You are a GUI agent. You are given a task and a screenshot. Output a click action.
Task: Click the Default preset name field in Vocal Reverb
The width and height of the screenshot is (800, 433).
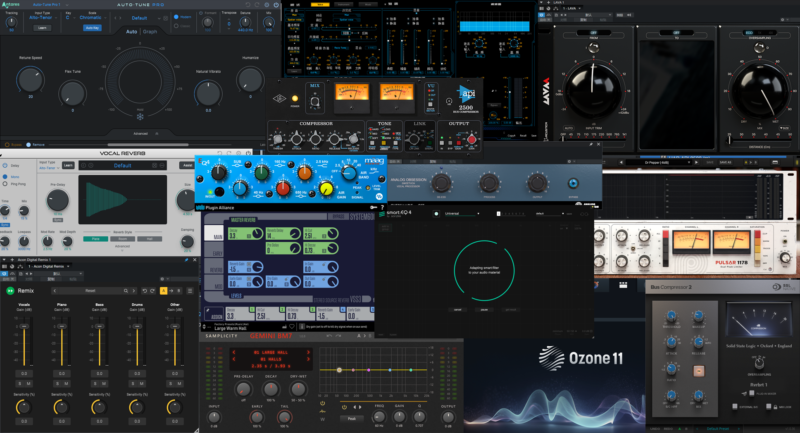[x=122, y=165]
